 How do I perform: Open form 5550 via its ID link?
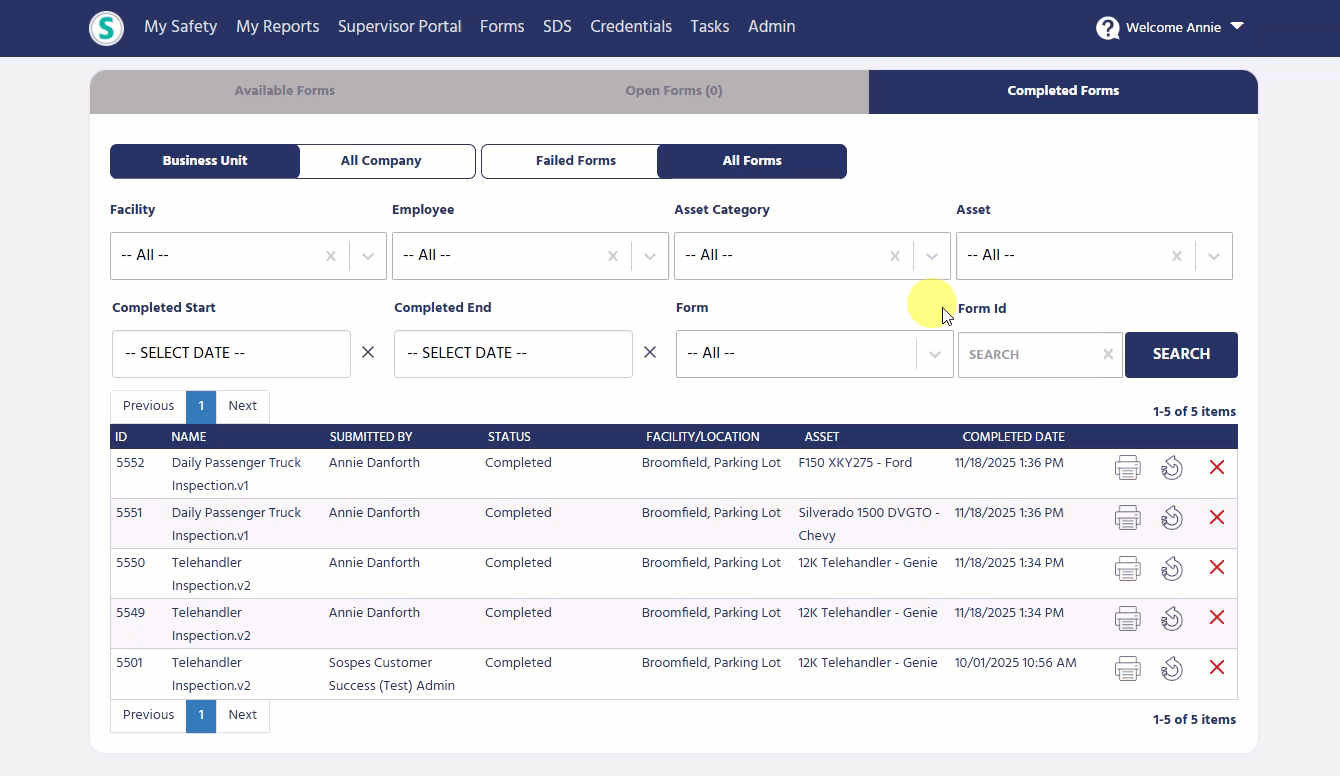tap(131, 562)
